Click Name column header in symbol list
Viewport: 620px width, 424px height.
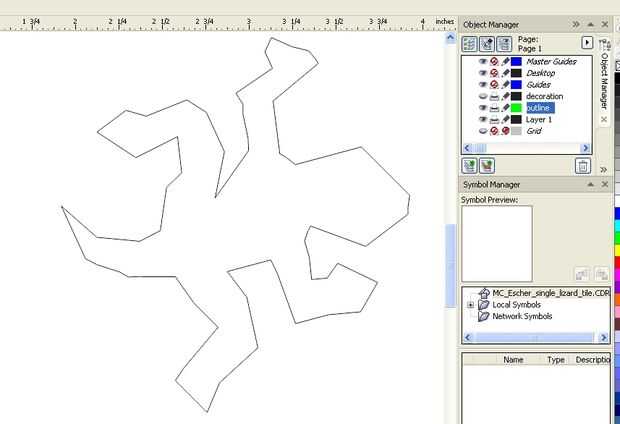click(x=513, y=360)
